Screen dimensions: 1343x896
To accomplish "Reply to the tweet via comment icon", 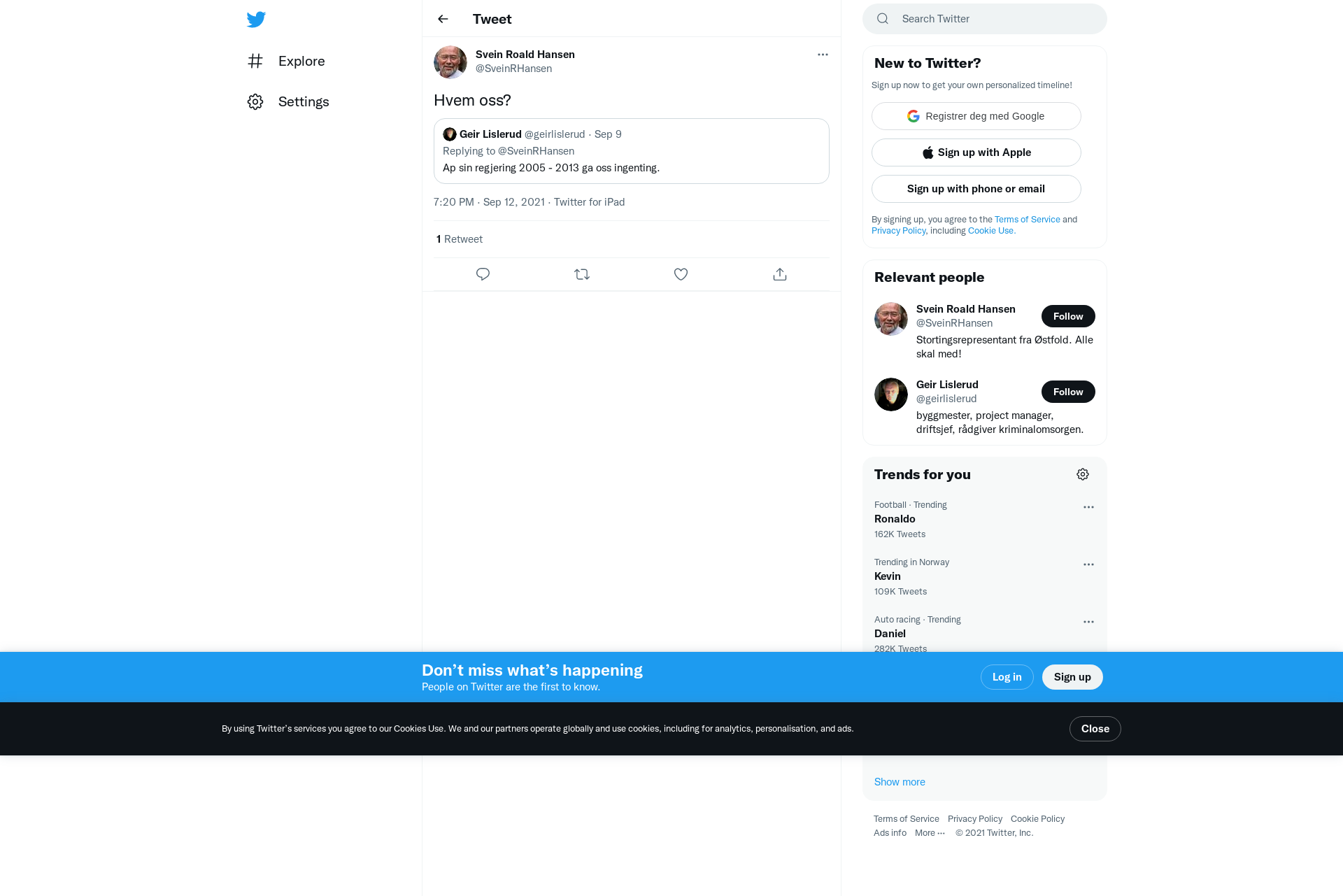I will (x=483, y=274).
